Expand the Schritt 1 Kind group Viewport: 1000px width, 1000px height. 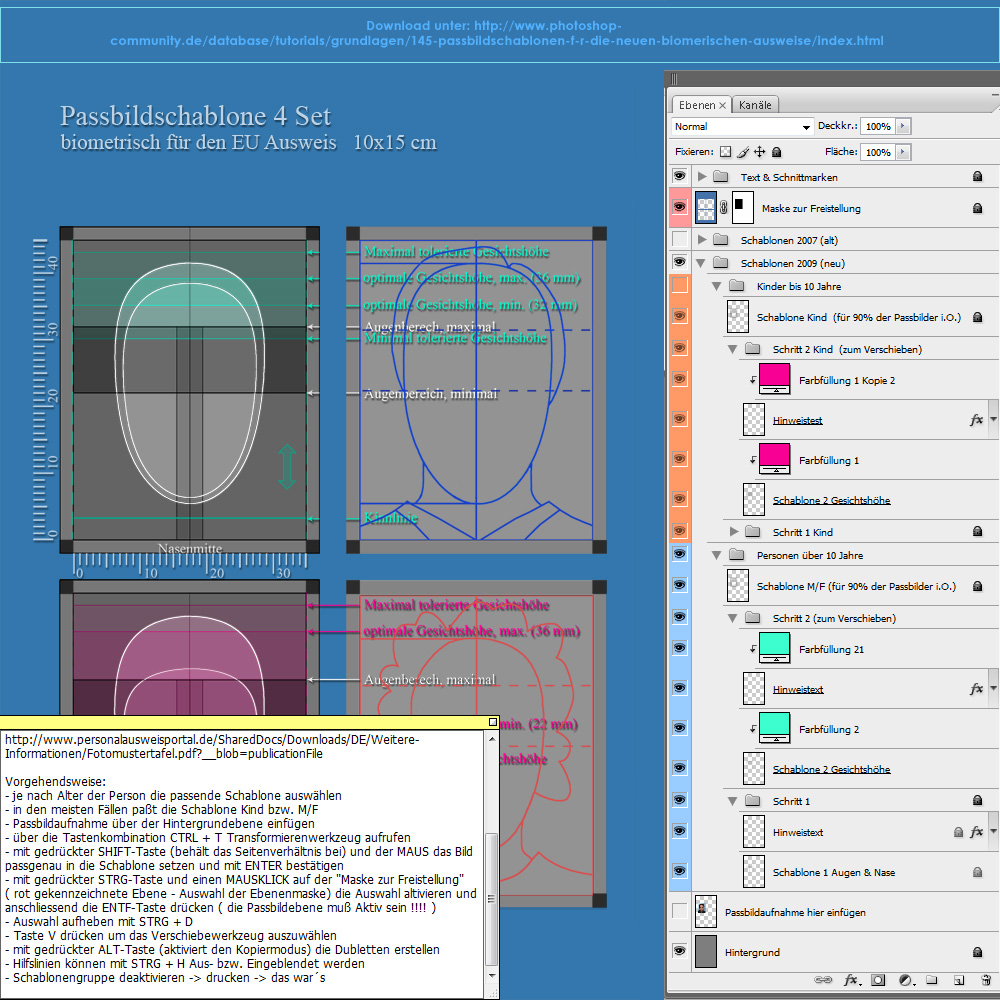pyautogui.click(x=734, y=531)
